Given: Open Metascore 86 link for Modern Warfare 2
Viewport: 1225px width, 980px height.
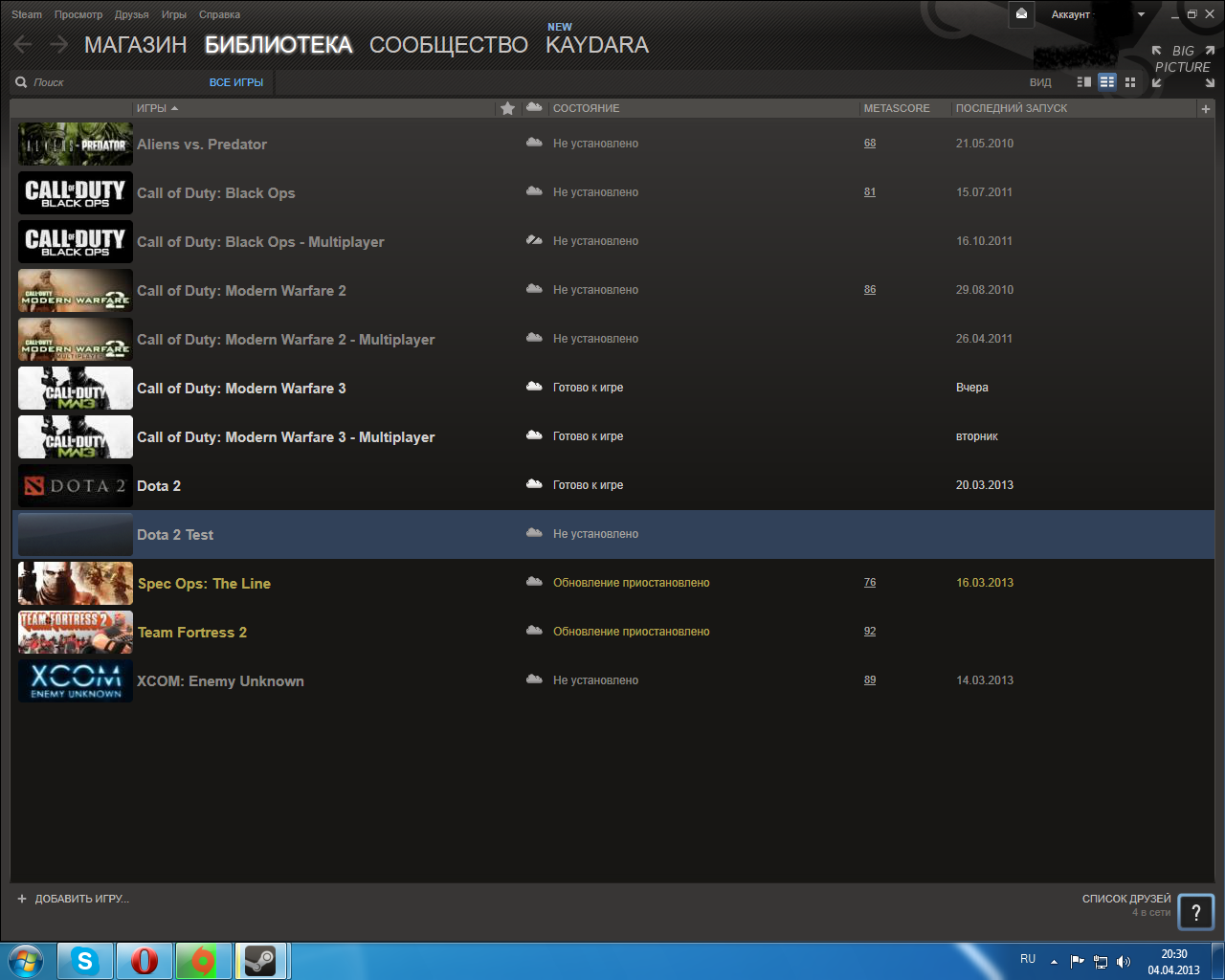Looking at the screenshot, I should click(x=870, y=290).
